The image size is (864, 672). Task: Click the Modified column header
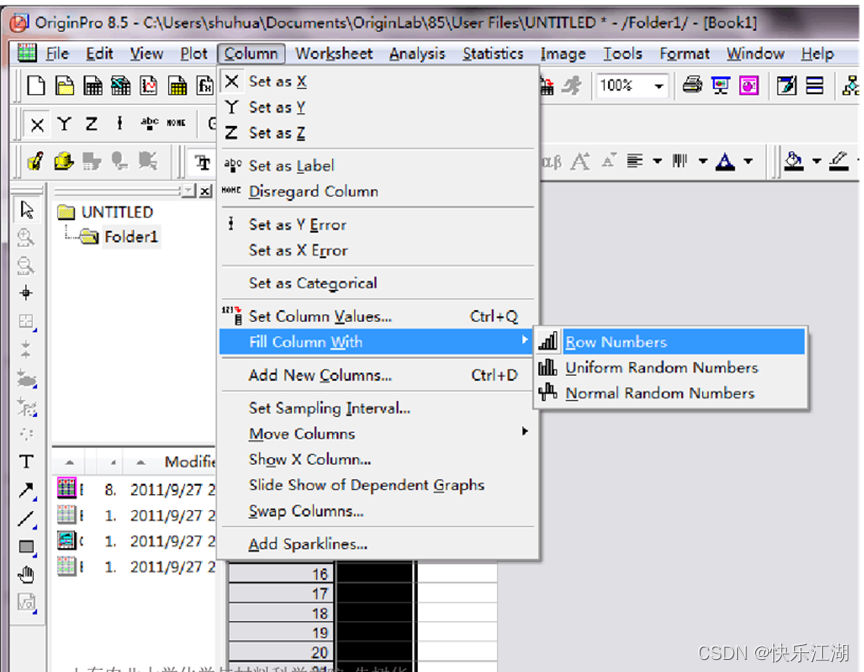[x=189, y=462]
